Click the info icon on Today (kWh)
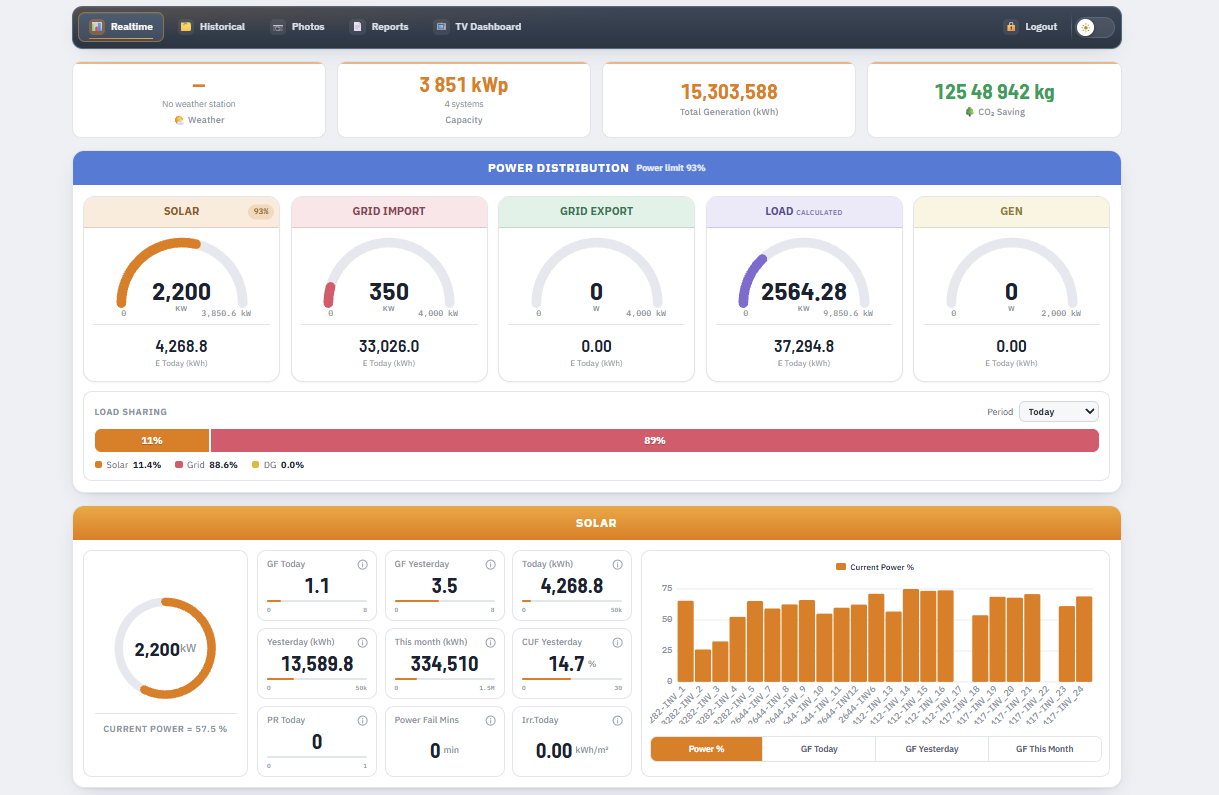The height and width of the screenshot is (795, 1219). pyautogui.click(x=617, y=564)
